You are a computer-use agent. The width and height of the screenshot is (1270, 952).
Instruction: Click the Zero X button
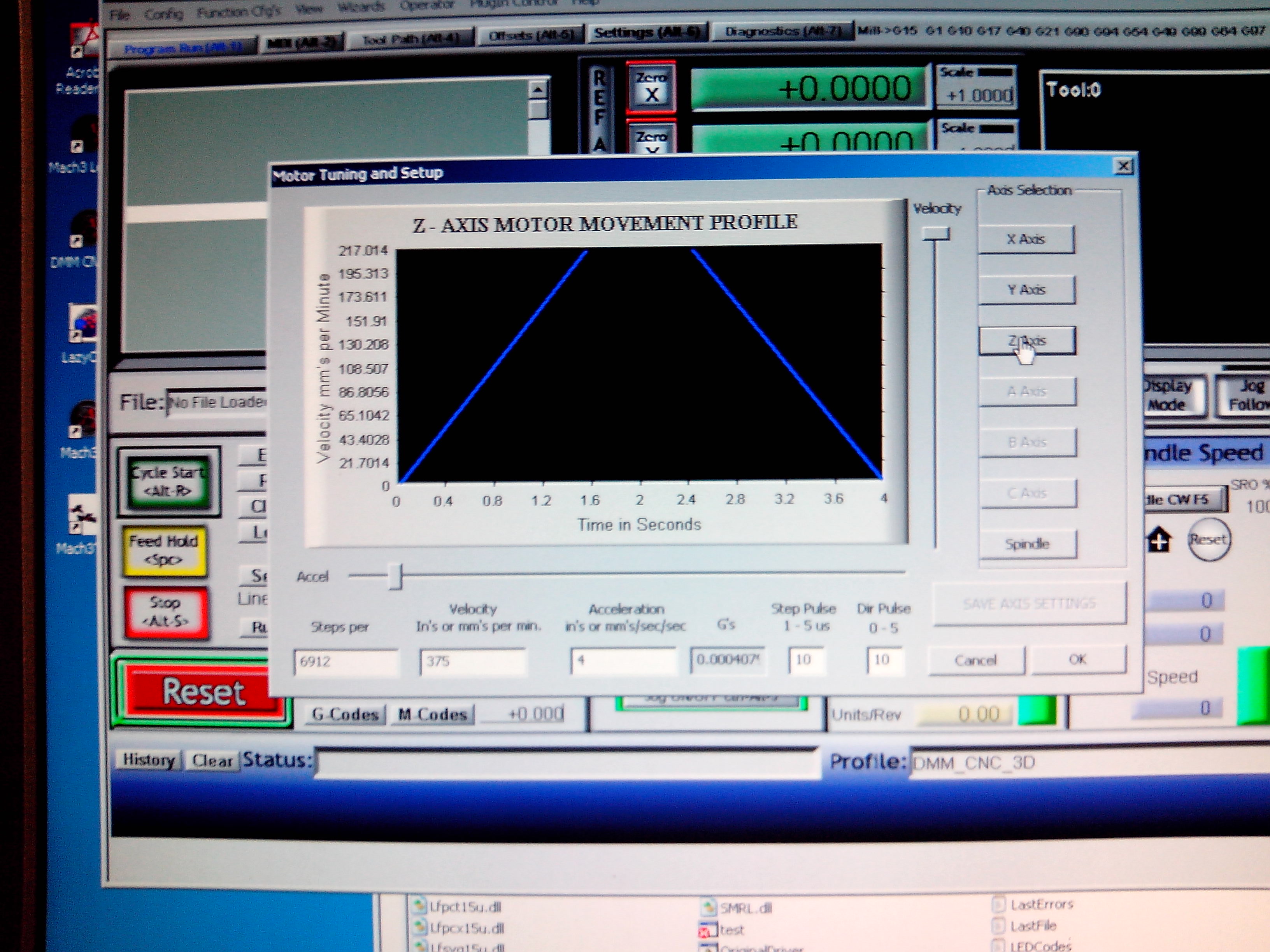(x=651, y=88)
